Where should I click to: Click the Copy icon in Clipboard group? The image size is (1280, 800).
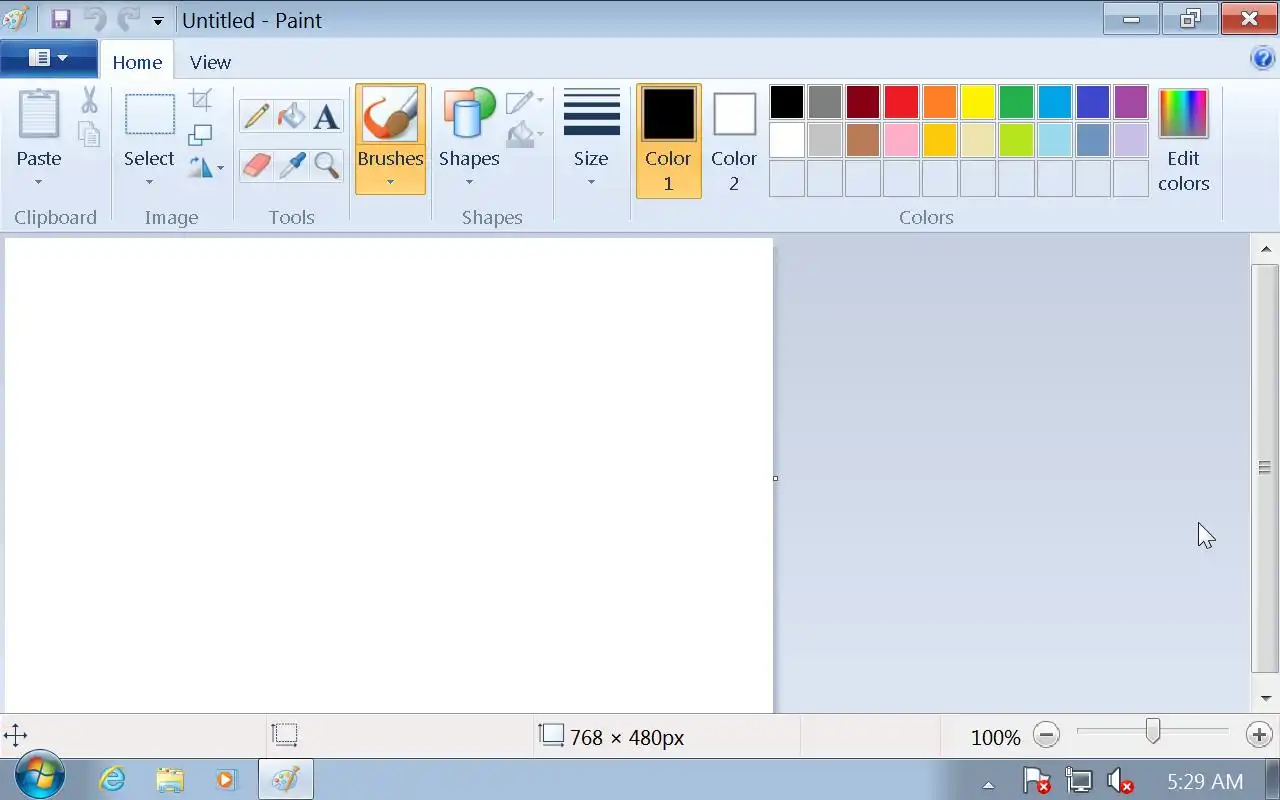pos(89,134)
